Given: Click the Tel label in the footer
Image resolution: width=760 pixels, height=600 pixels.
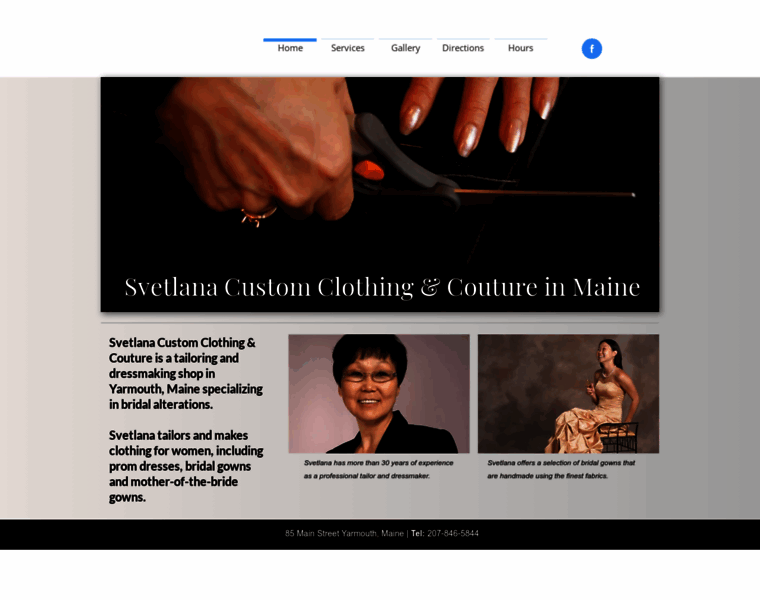Looking at the screenshot, I should click(x=417, y=533).
